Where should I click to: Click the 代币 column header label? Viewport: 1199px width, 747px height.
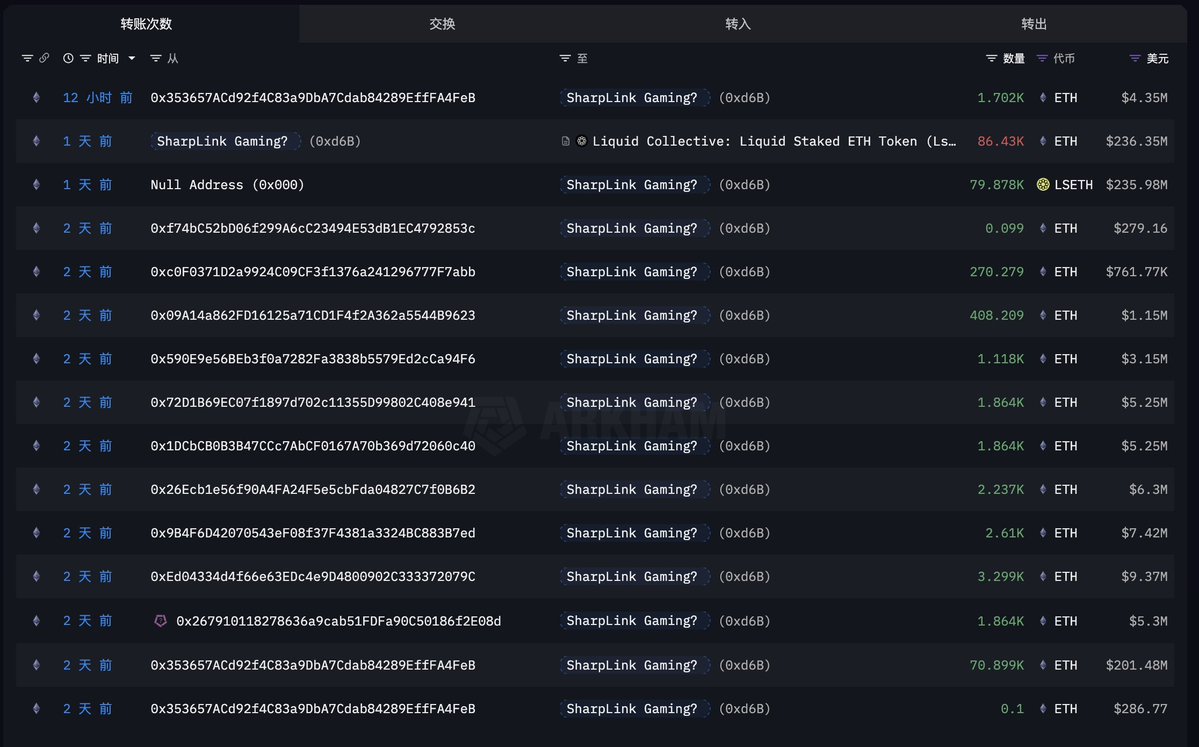click(1064, 58)
